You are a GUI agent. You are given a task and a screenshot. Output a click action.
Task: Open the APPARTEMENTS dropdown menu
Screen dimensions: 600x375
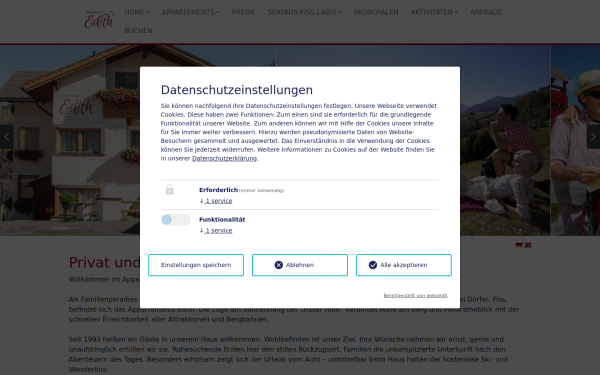191,12
